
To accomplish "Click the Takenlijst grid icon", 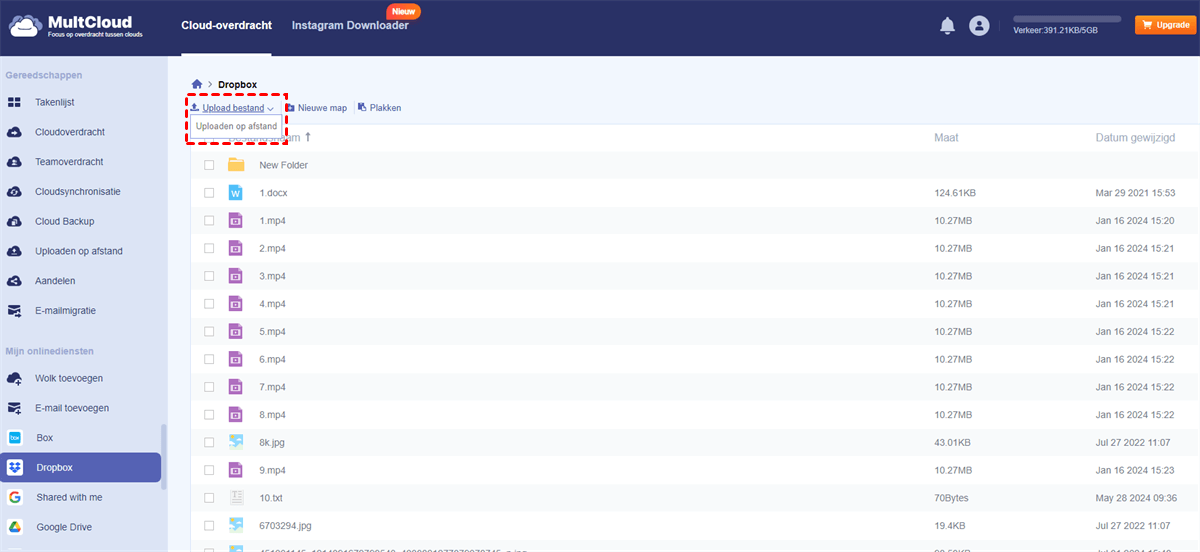I will click(15, 102).
